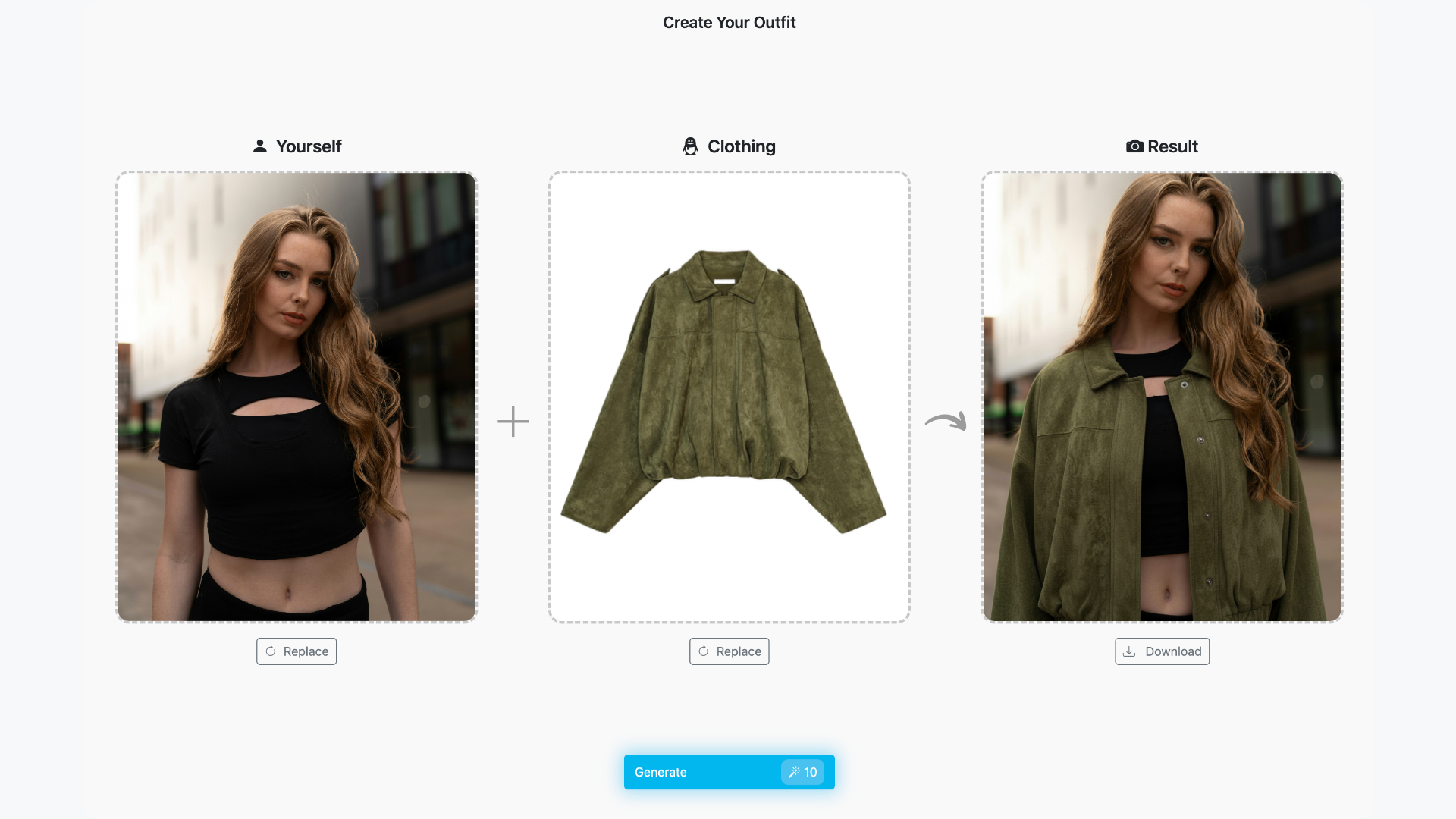This screenshot has height=819, width=1456.
Task: Click the Yourself section label
Action: [309, 146]
